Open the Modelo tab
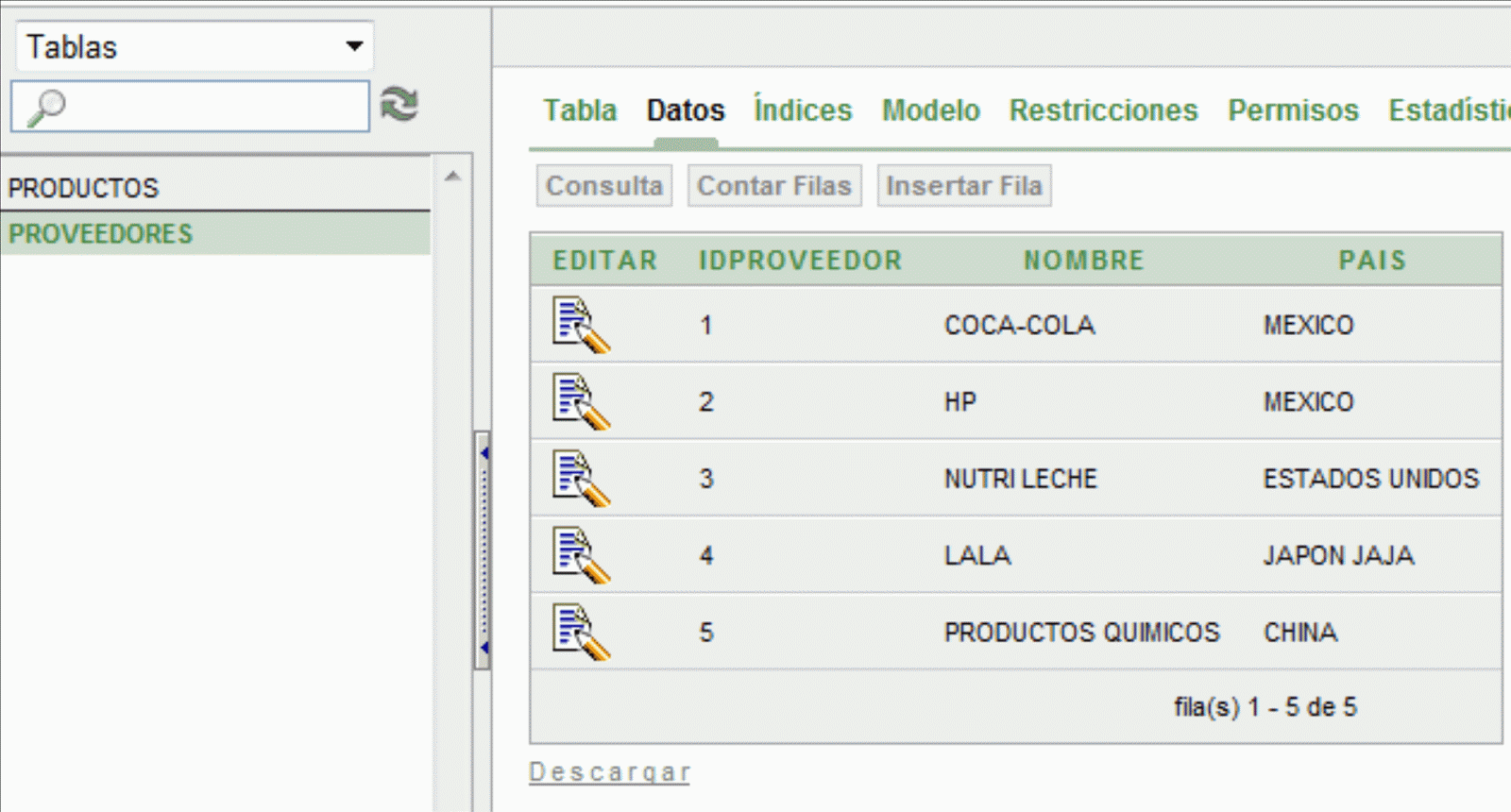 [931, 110]
